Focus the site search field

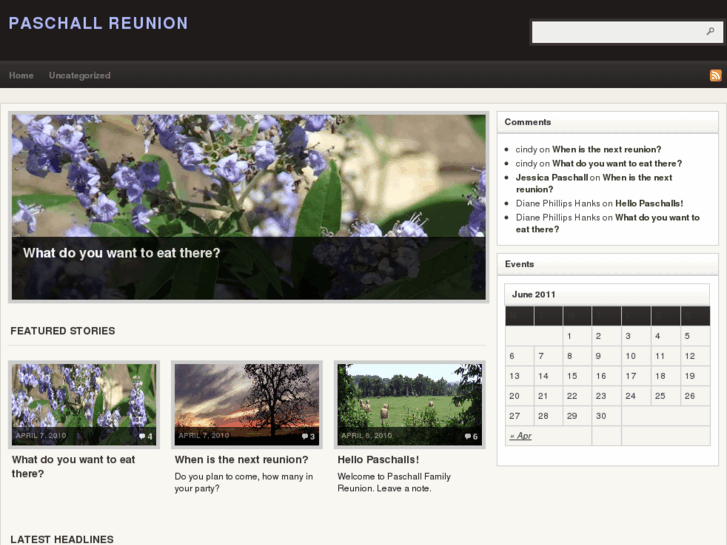(626, 32)
